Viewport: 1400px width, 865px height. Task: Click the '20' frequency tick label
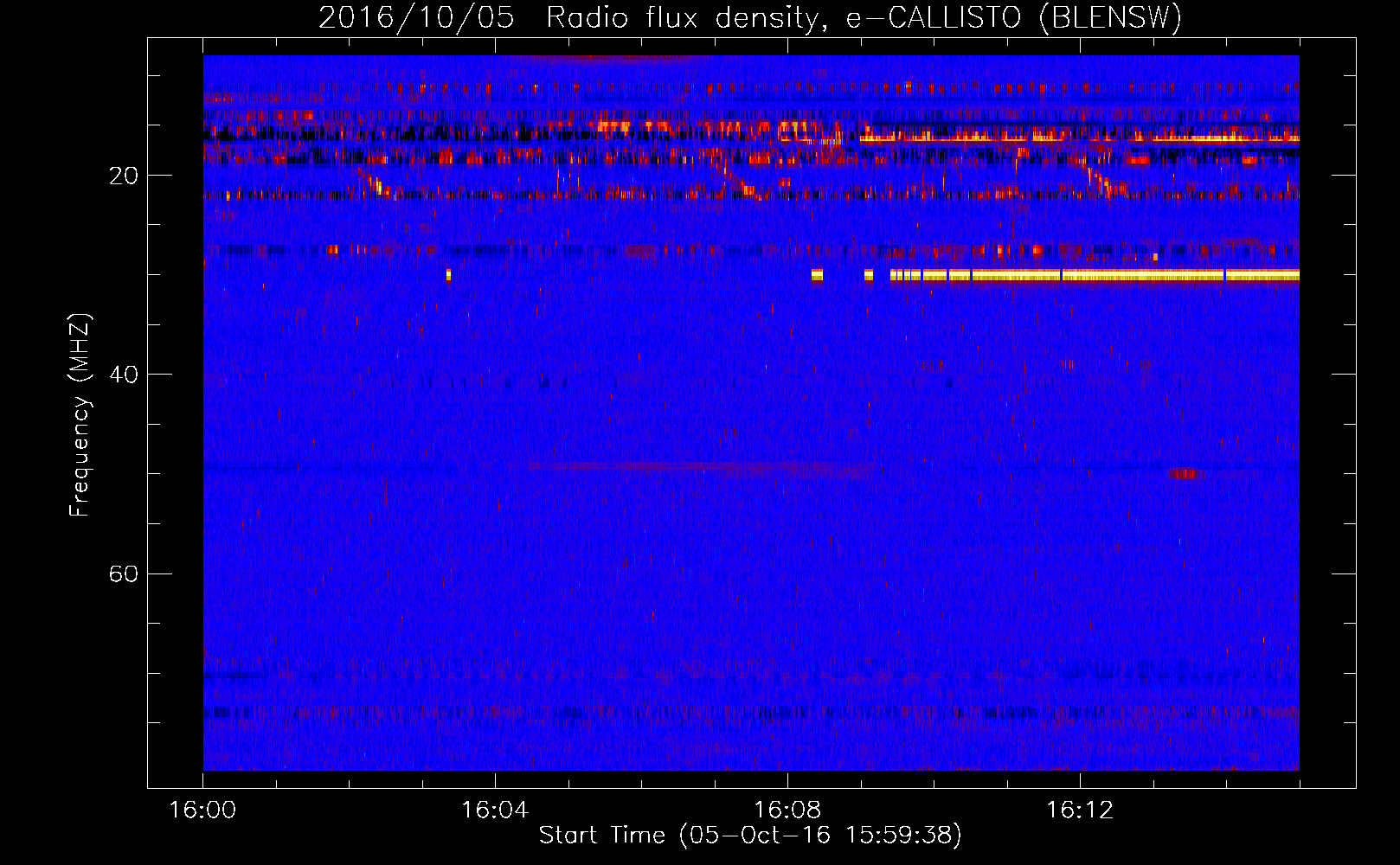pyautogui.click(x=123, y=176)
